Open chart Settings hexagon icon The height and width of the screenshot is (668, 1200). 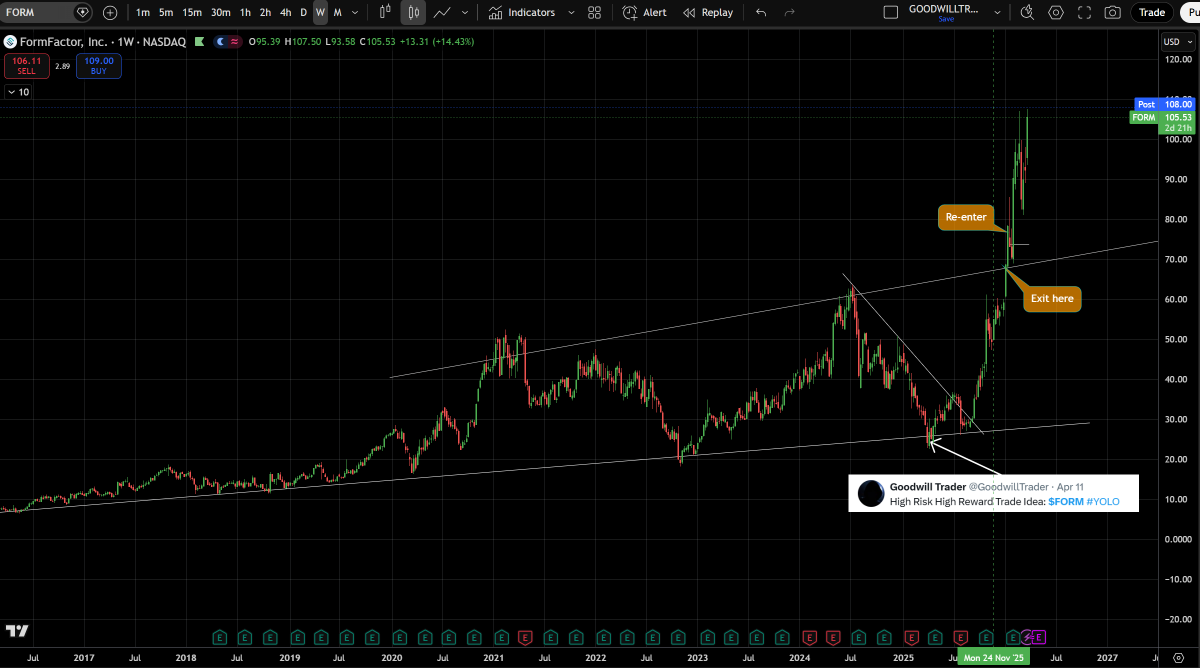(1056, 12)
